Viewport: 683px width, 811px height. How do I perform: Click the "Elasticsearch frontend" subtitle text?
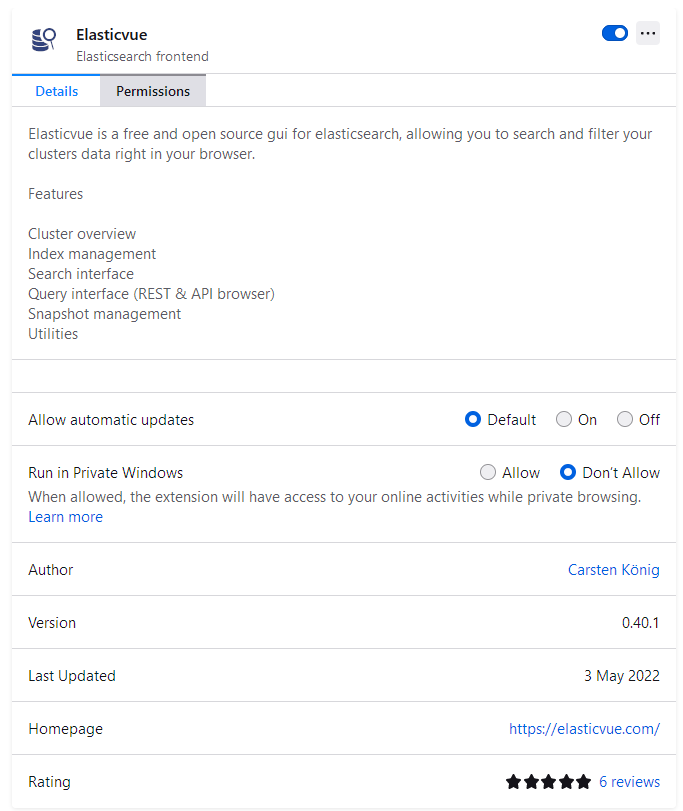point(142,57)
